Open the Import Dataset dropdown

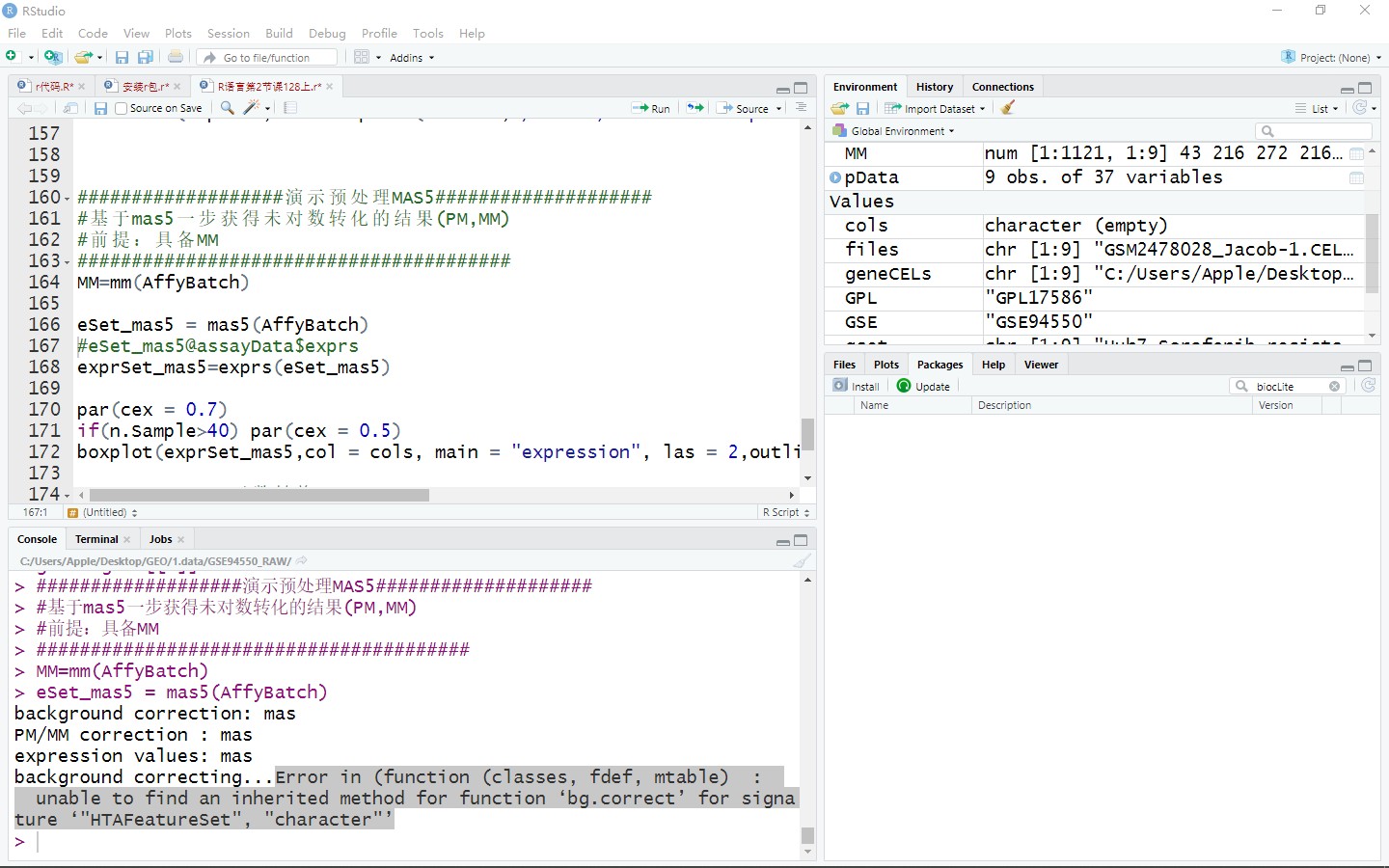click(x=935, y=109)
